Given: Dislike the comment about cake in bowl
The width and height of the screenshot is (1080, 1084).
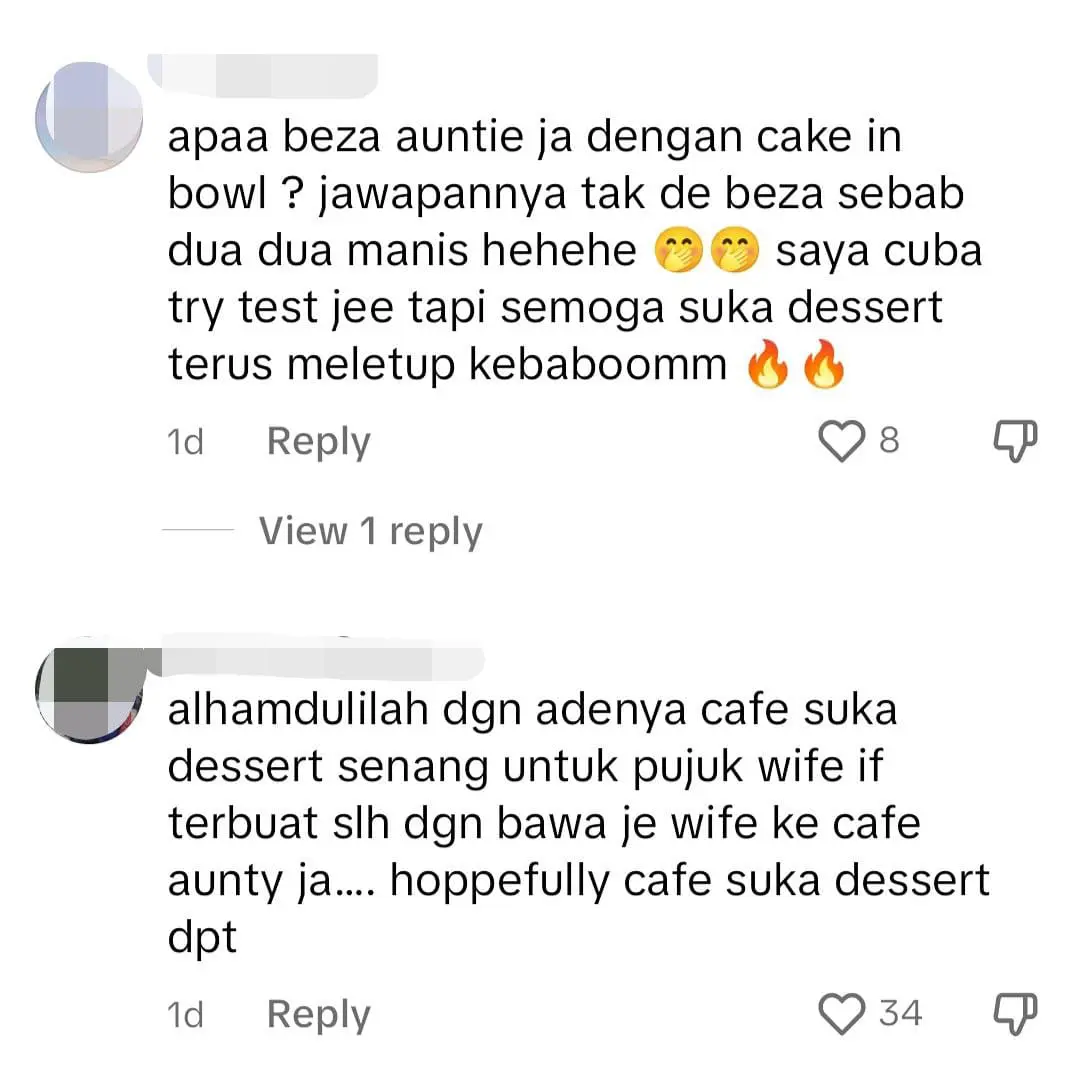Looking at the screenshot, I should (x=1015, y=441).
